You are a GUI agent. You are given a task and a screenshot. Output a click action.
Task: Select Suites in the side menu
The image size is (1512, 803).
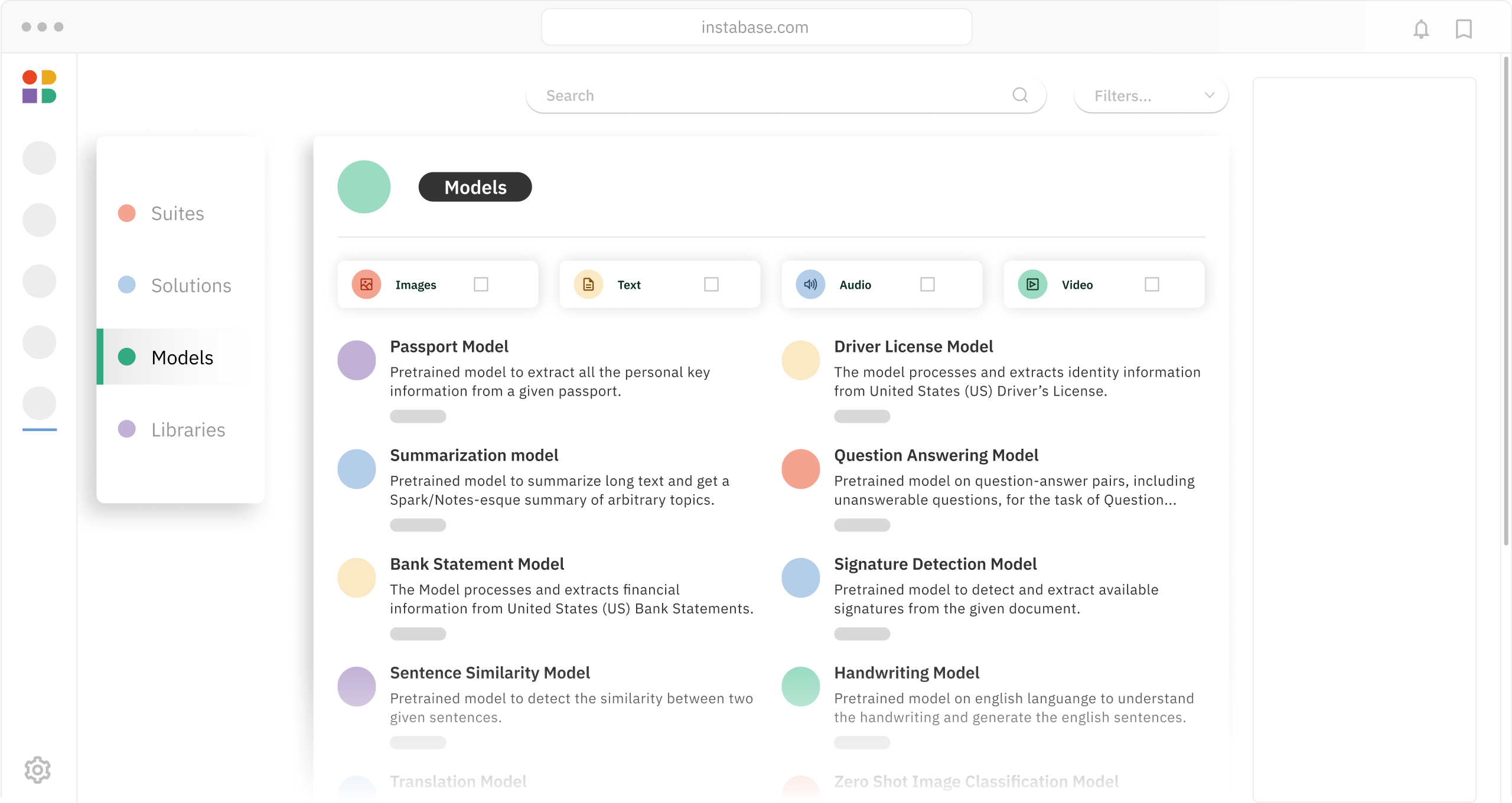click(177, 213)
